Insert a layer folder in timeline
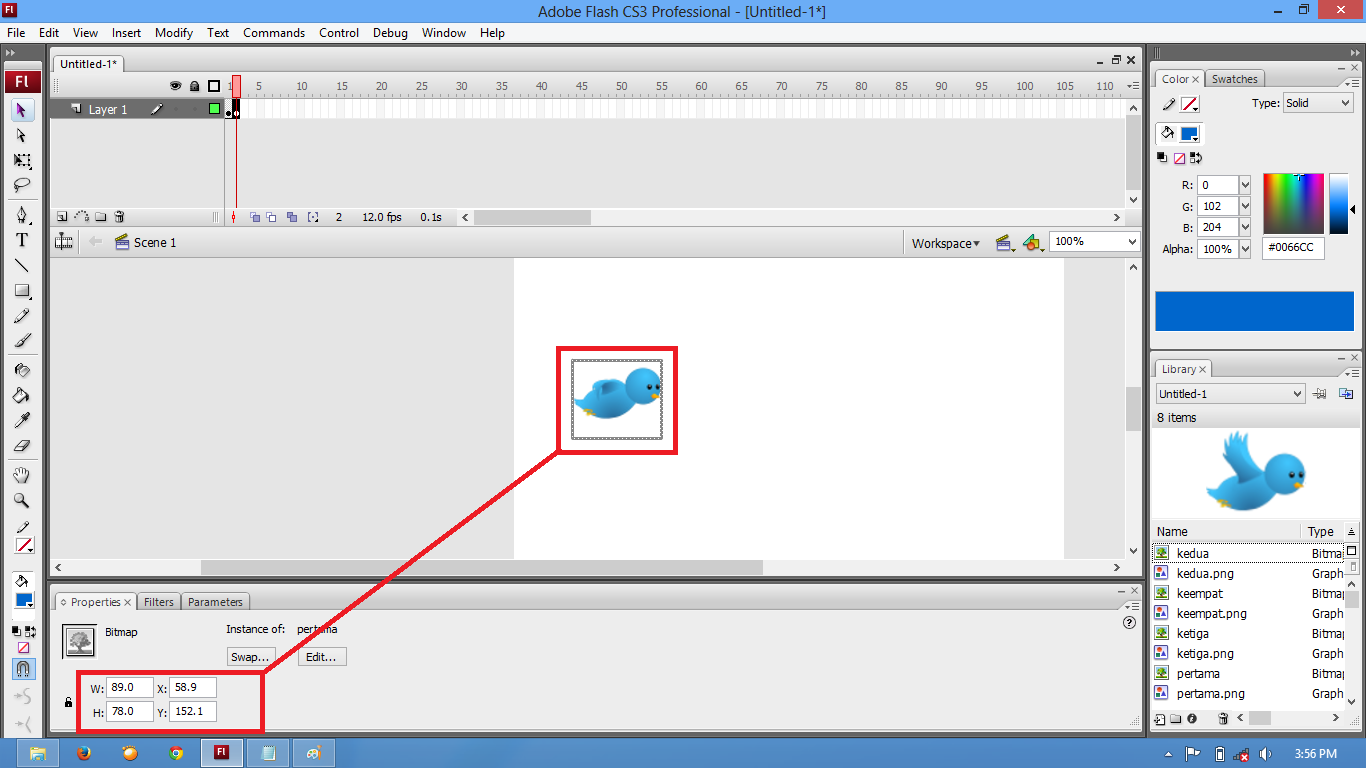This screenshot has height=768, width=1366. (100, 216)
